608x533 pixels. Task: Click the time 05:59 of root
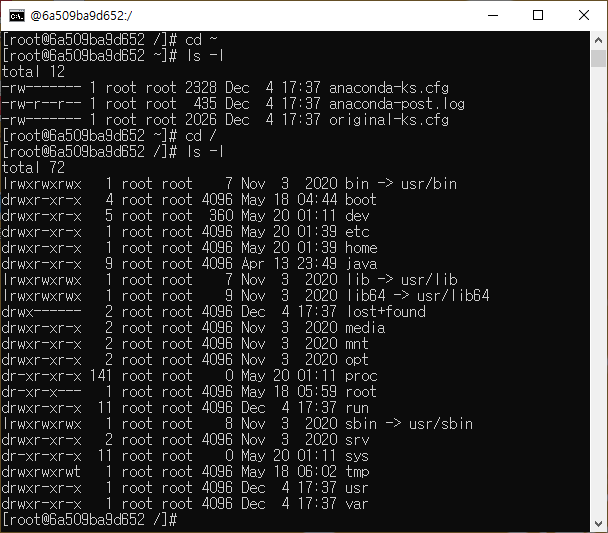[317, 392]
